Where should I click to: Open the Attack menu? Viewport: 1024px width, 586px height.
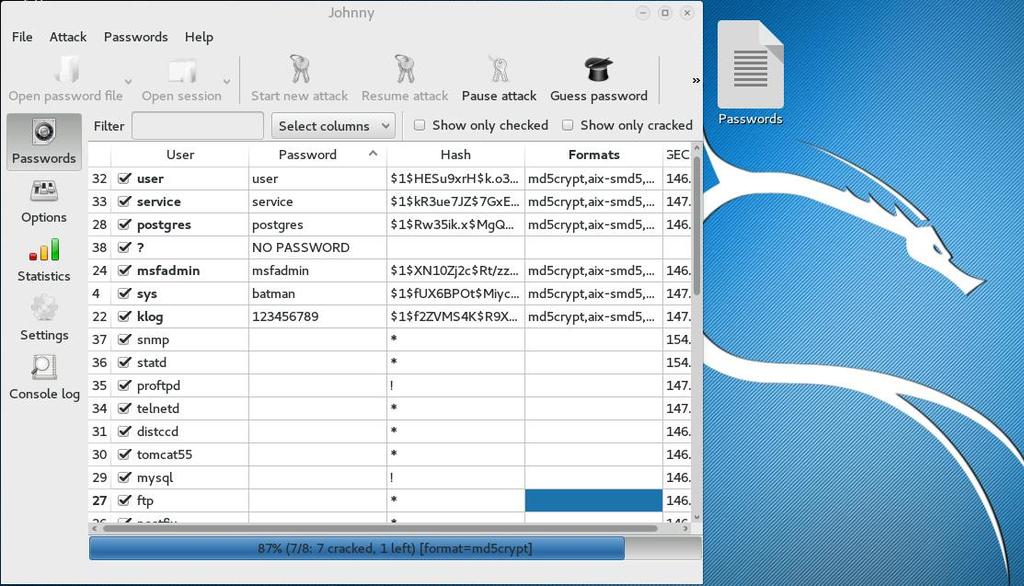click(x=68, y=37)
